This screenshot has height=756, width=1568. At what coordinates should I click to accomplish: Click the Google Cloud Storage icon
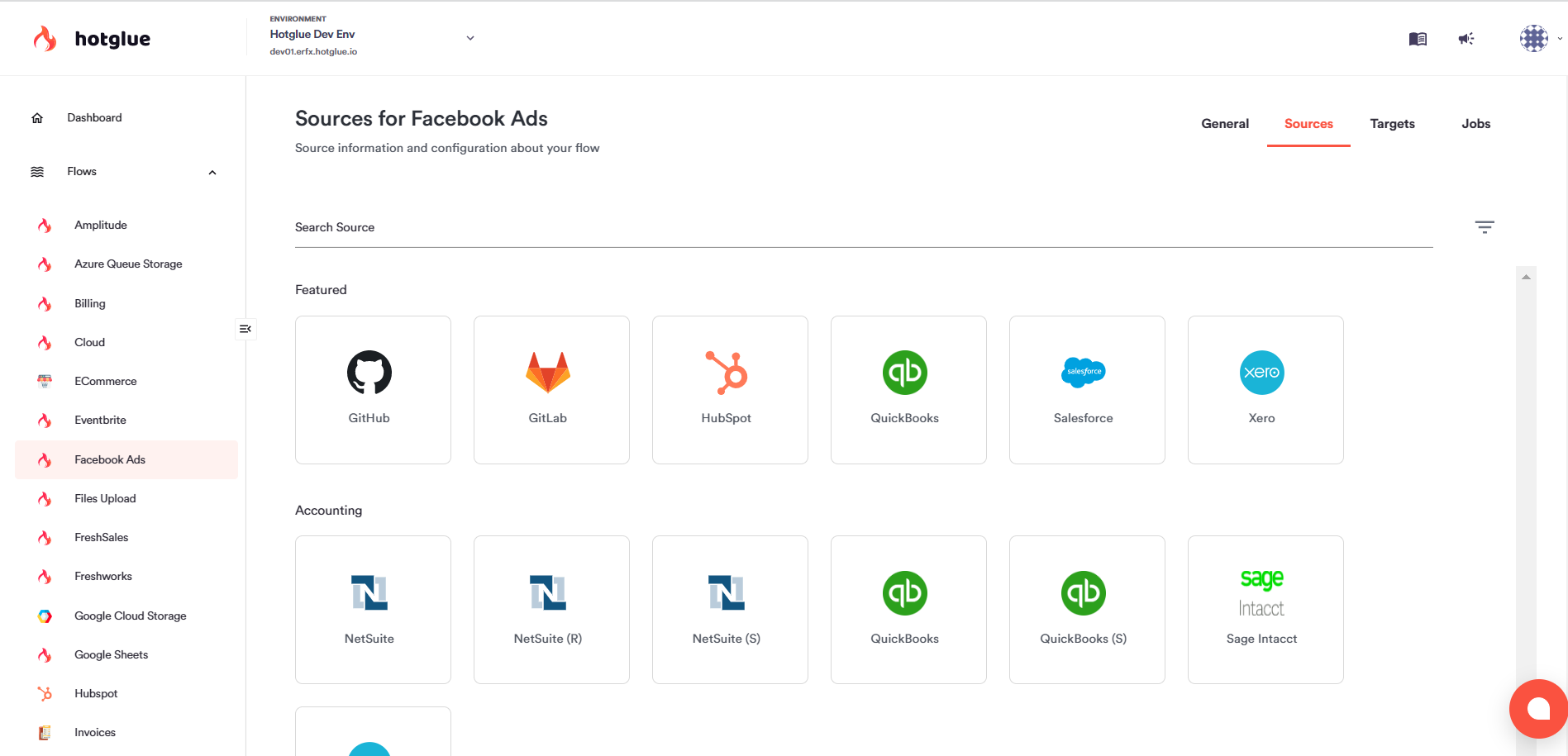coord(45,616)
